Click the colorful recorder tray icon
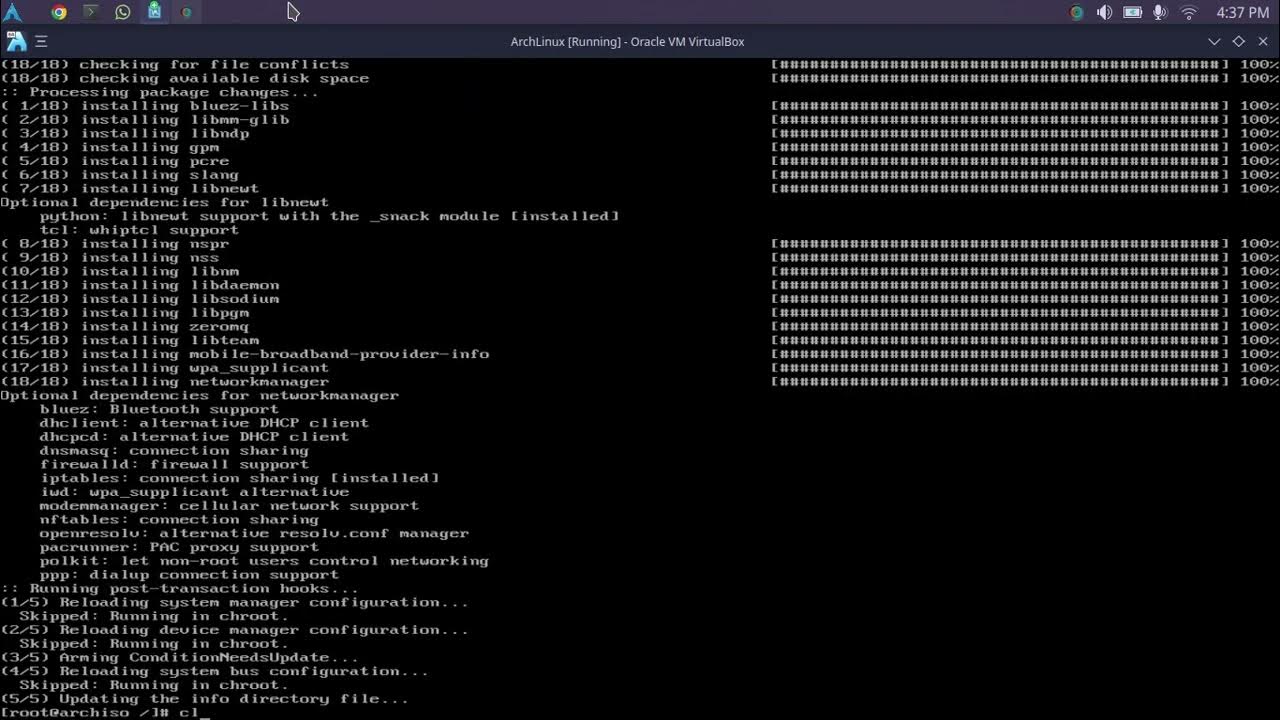 [1076, 12]
